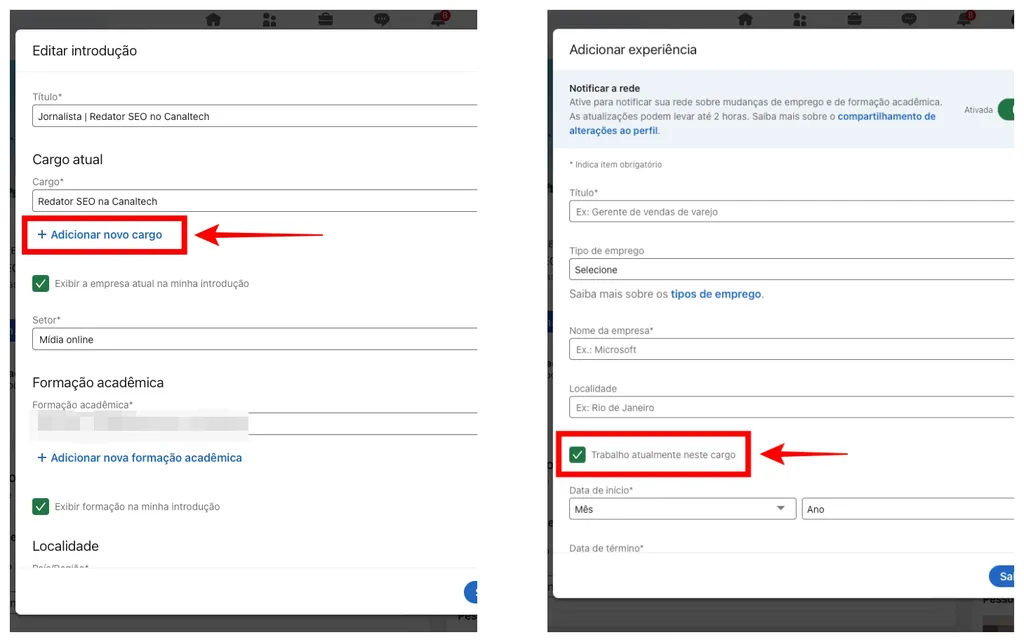Open network icon on right navigation bar

pyautogui.click(x=801, y=18)
